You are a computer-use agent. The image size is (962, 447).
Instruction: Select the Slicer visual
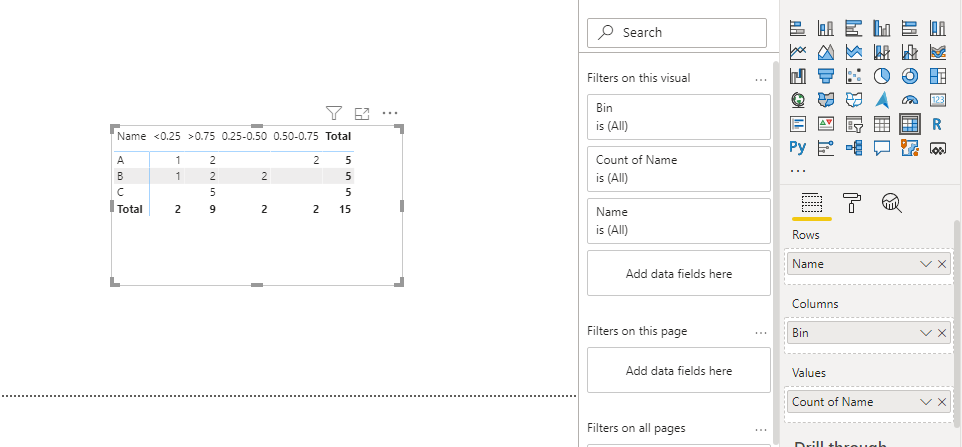(x=853, y=124)
